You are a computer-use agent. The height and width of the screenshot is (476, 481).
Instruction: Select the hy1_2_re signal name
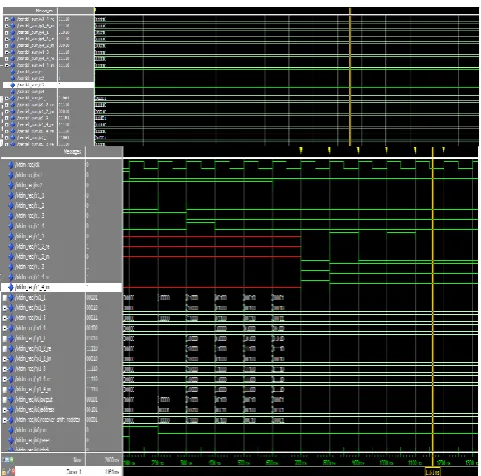click(x=33, y=349)
